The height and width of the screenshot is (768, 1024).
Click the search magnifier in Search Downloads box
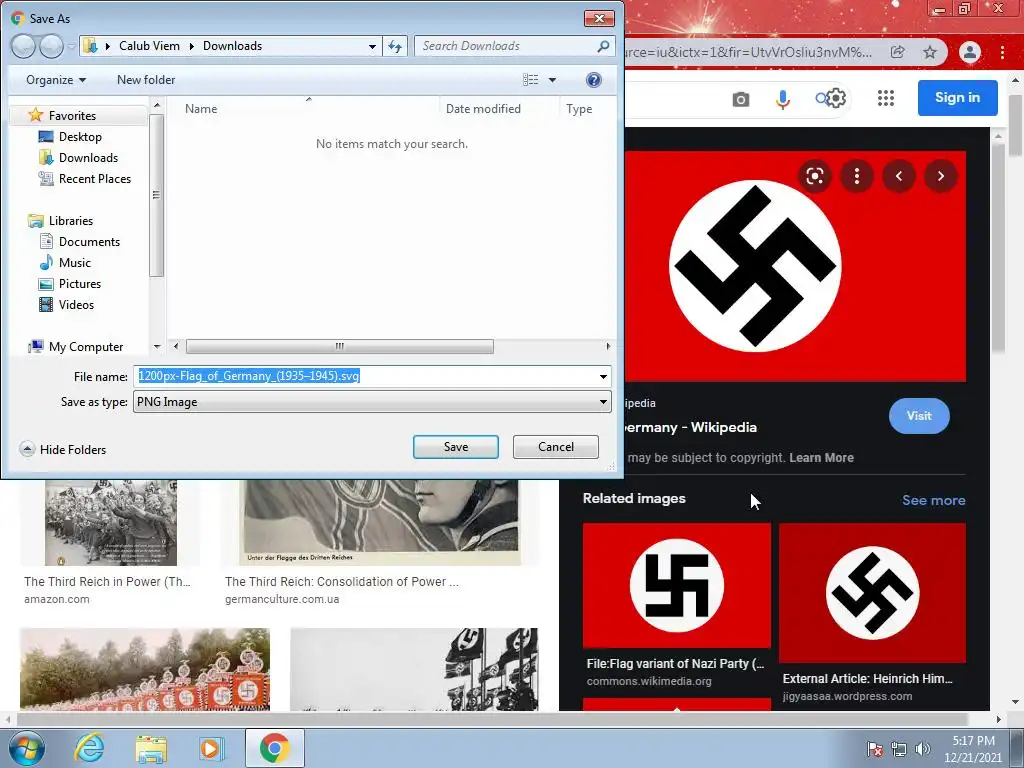603,46
